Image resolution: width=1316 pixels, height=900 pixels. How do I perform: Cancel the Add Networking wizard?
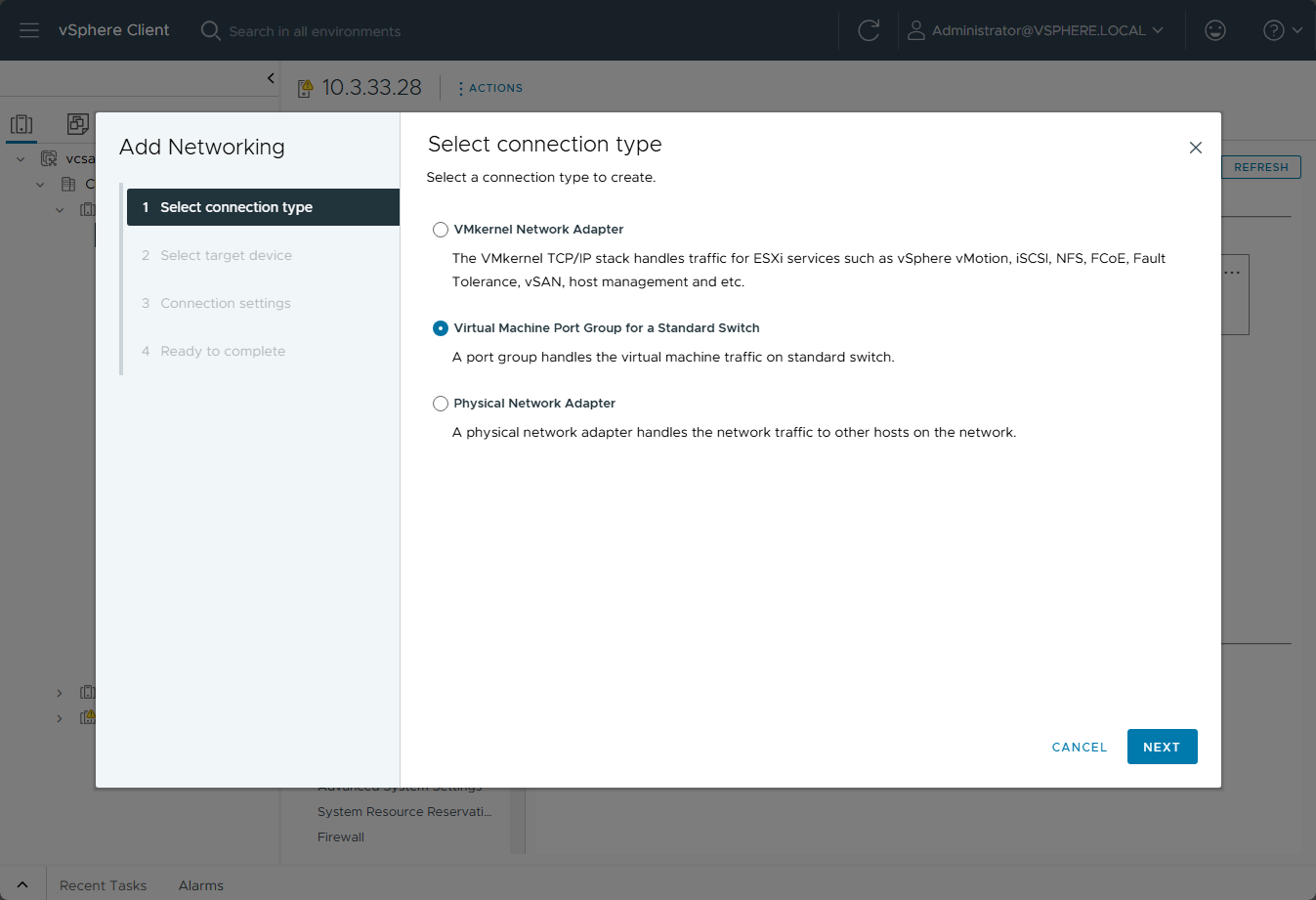[1079, 747]
